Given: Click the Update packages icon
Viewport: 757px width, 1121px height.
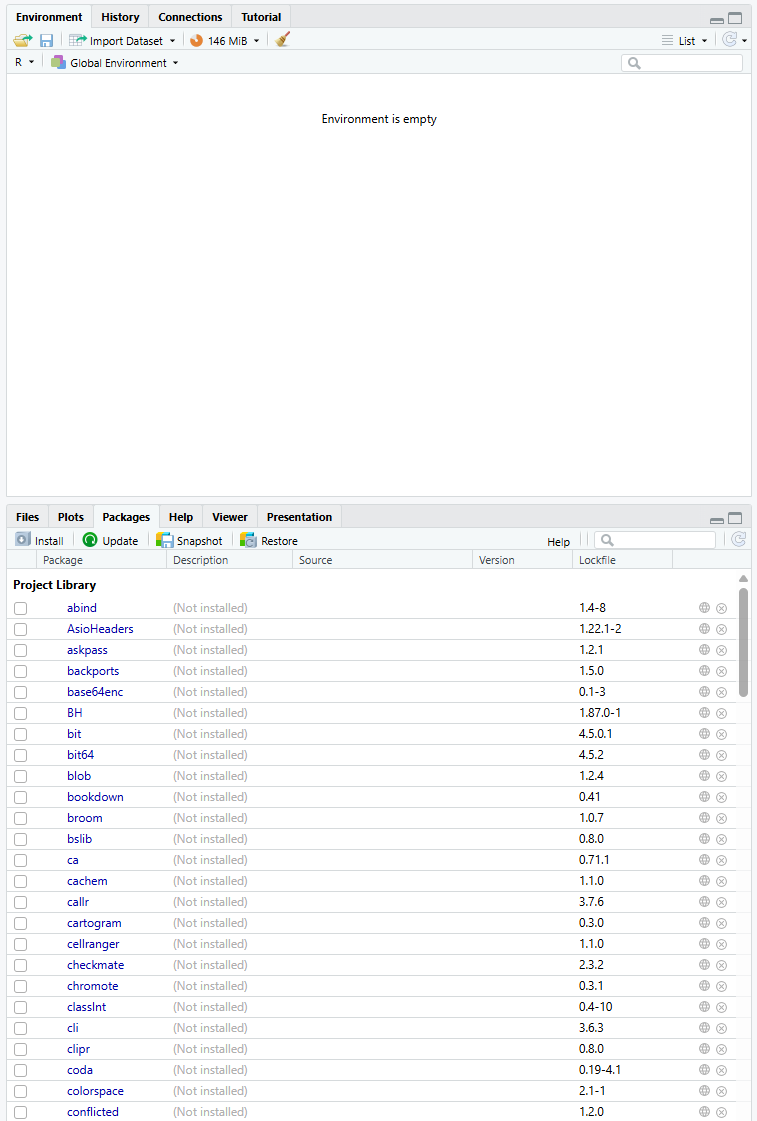Looking at the screenshot, I should (x=91, y=540).
